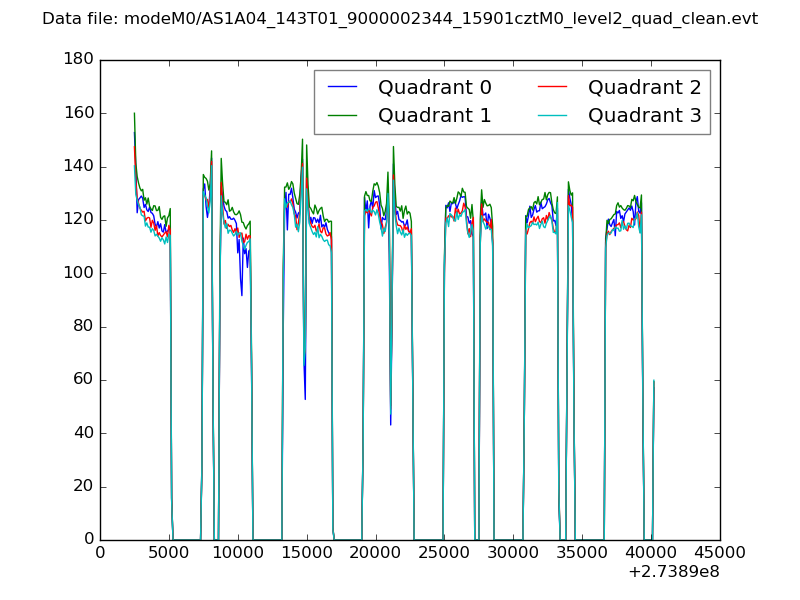Click the 10000 tick label on x-axis

238,552
